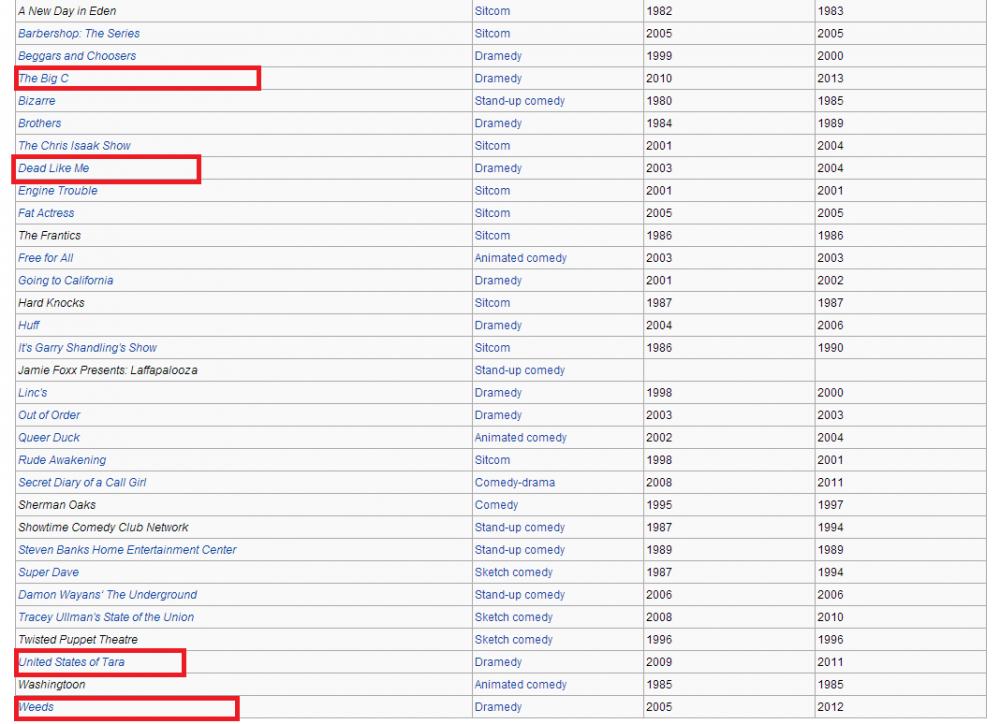The width and height of the screenshot is (1000, 724).
Task: Select the Weeds show link
Action: pyautogui.click(x=36, y=707)
